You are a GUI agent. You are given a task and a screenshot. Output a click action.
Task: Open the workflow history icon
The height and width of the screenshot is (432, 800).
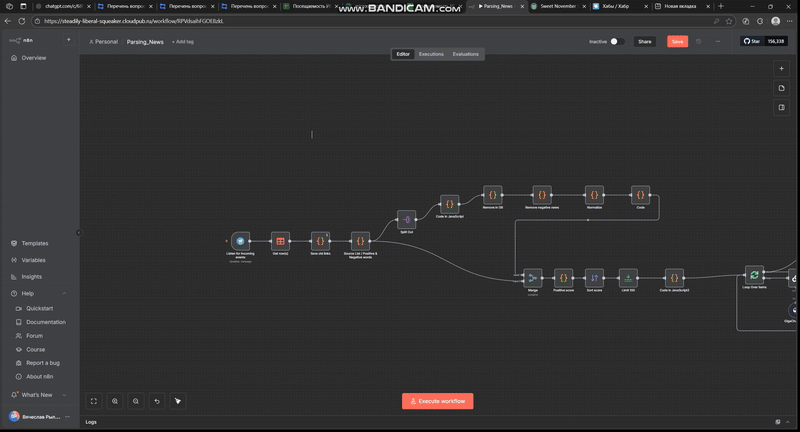[x=698, y=41]
